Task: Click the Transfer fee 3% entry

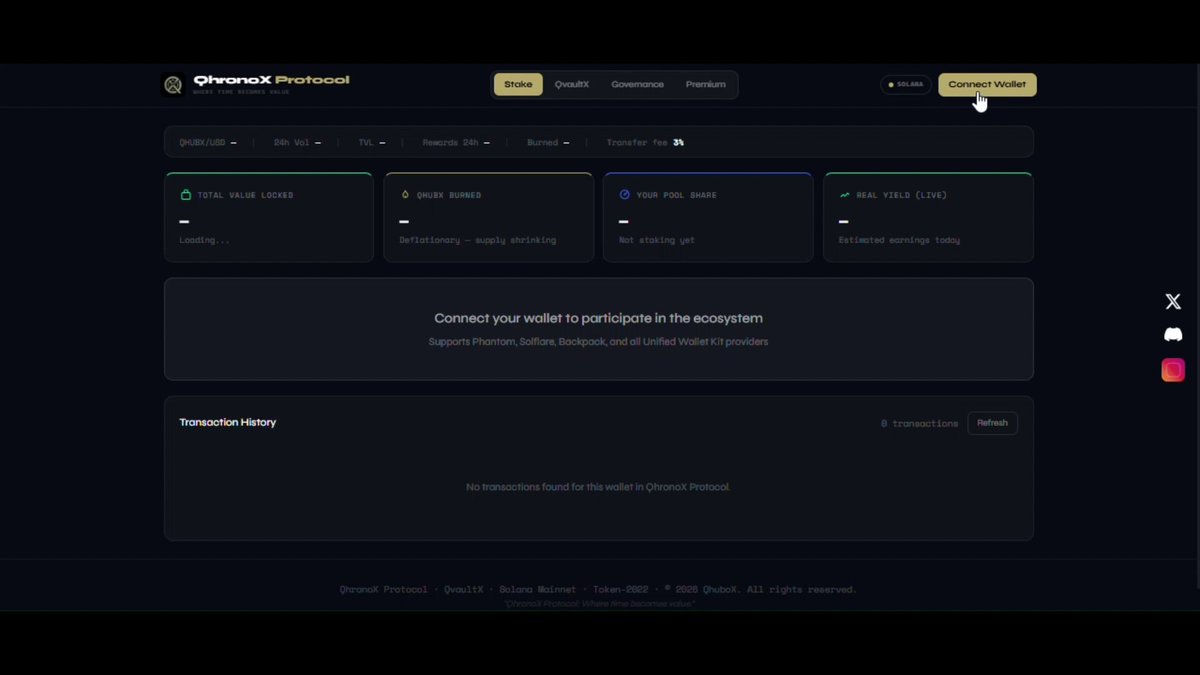Action: tap(645, 143)
